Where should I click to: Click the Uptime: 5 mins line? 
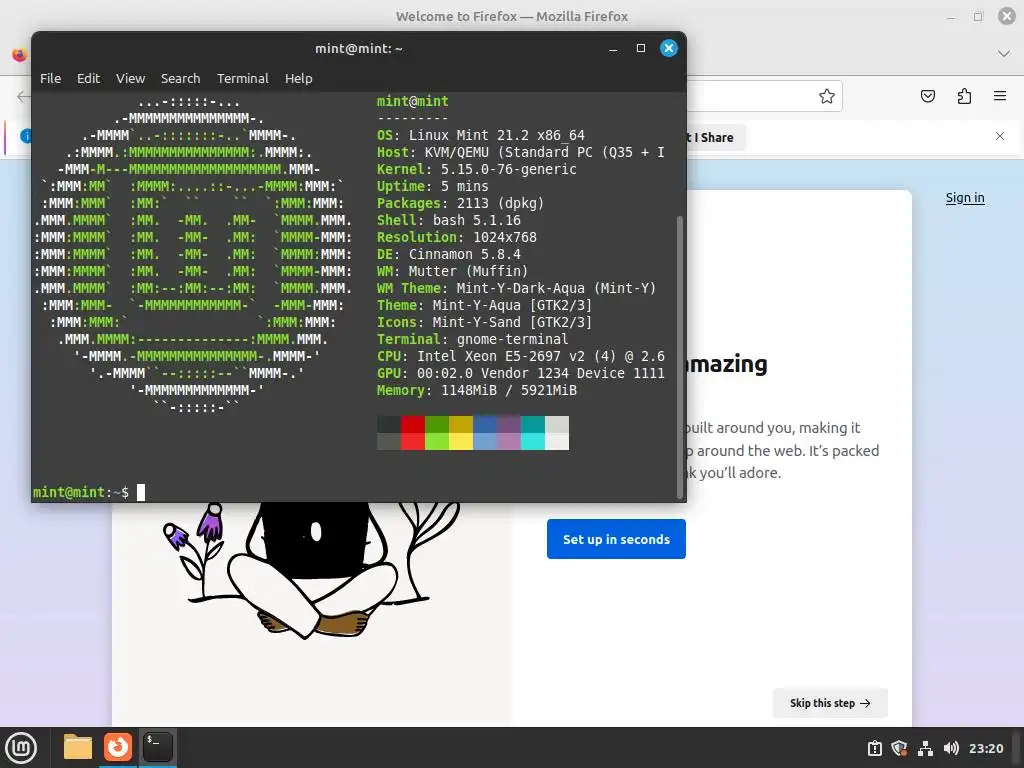tap(432, 186)
